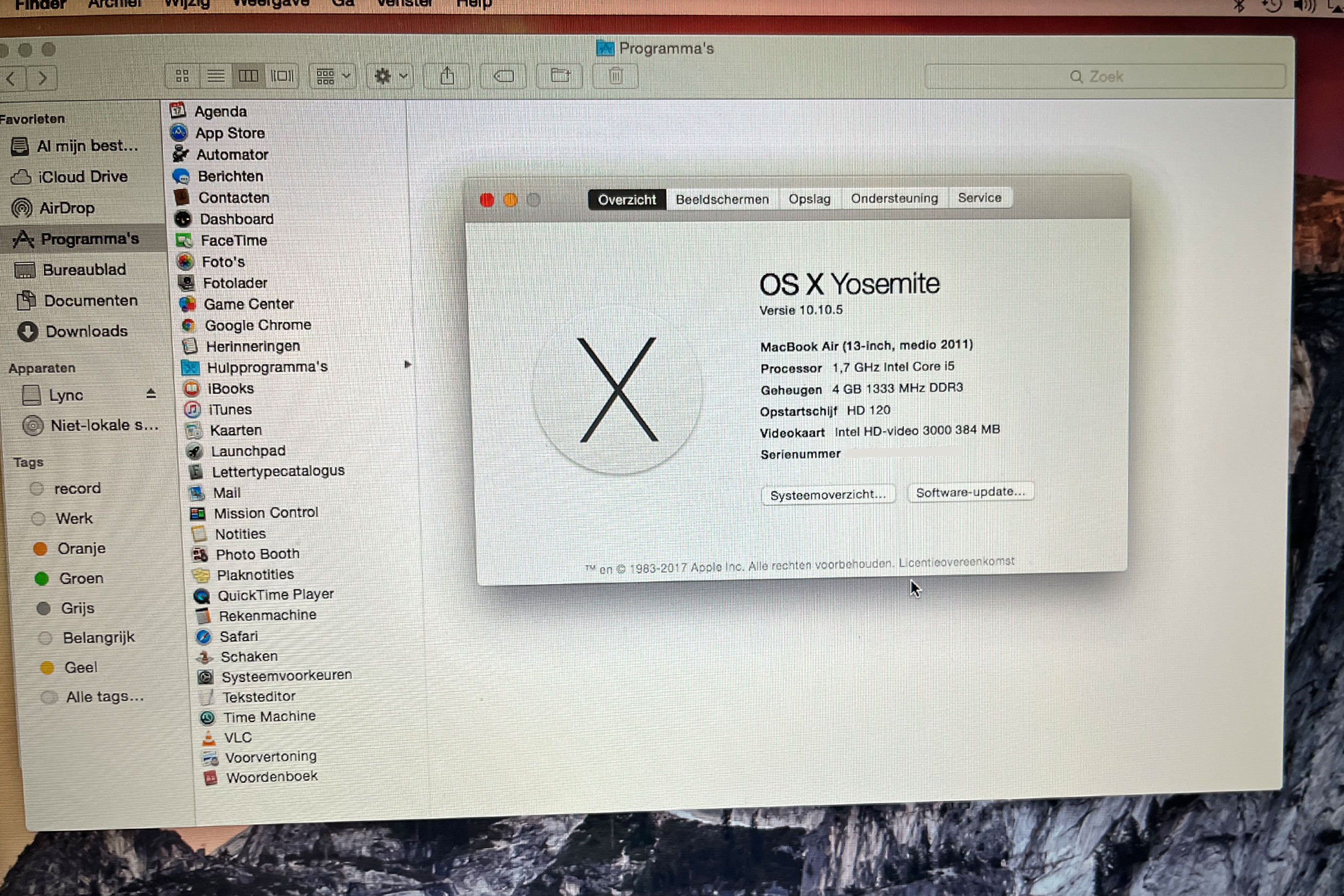This screenshot has width=1344, height=896.
Task: Open App Store from the applications list
Action: tap(230, 133)
